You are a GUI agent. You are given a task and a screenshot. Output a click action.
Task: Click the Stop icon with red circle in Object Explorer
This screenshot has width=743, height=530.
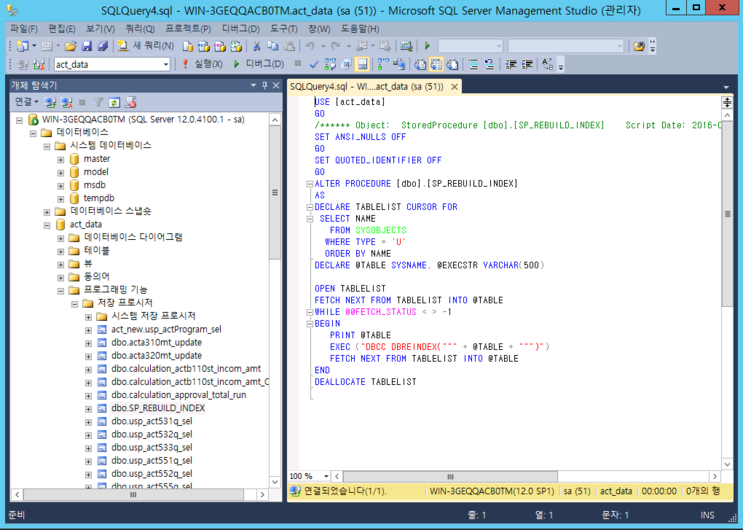pyautogui.click(x=131, y=102)
